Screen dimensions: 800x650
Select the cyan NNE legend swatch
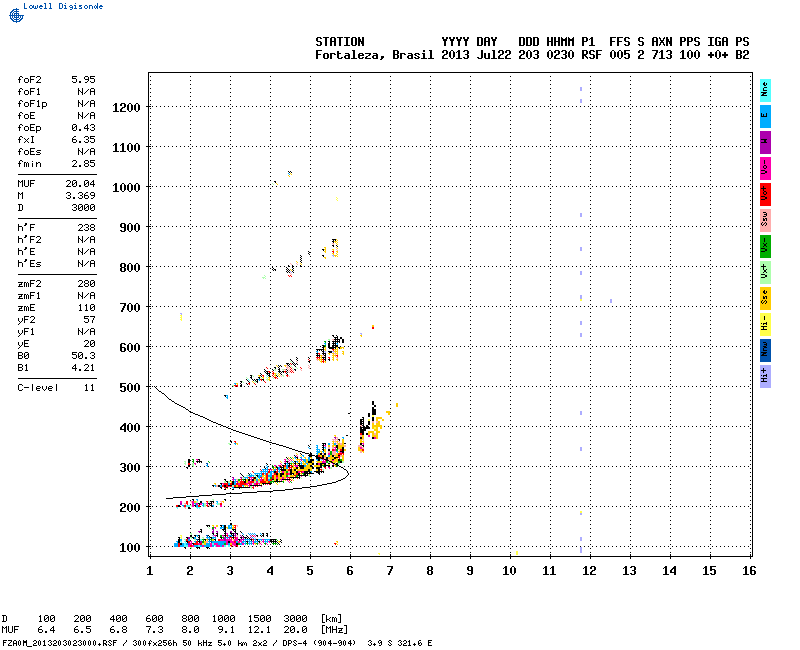tap(765, 90)
